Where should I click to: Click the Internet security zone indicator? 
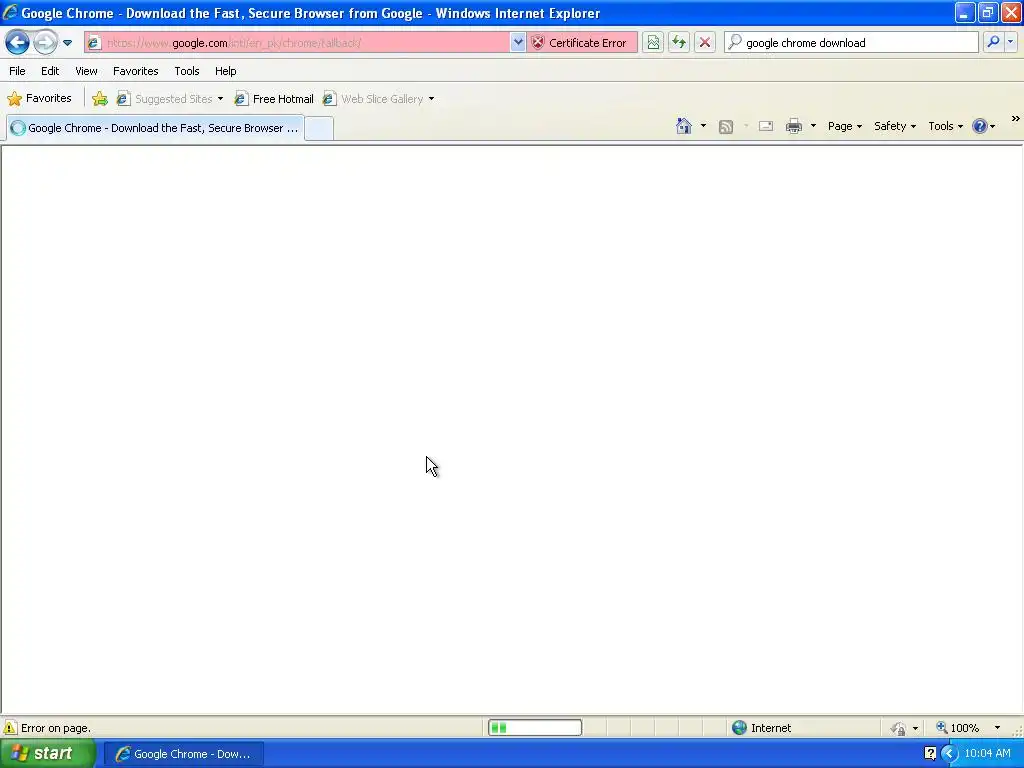761,728
